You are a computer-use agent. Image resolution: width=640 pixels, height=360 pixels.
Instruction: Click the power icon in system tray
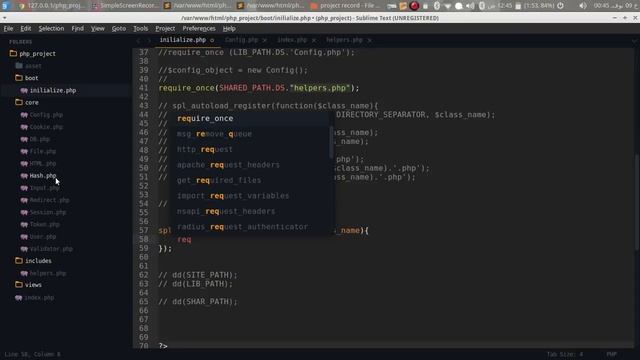[560, 6]
